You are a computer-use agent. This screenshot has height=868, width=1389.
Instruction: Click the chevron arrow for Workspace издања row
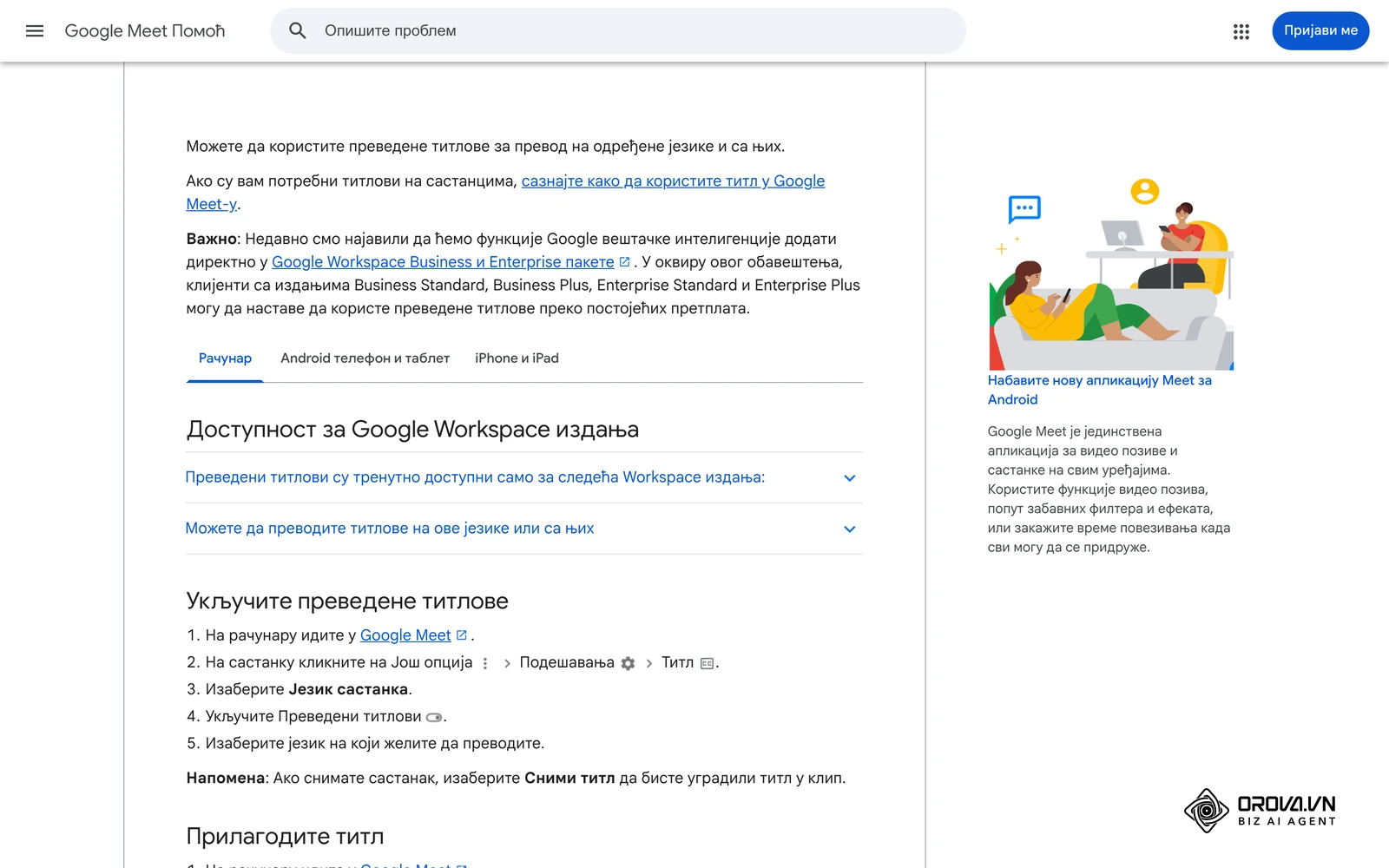tap(850, 478)
